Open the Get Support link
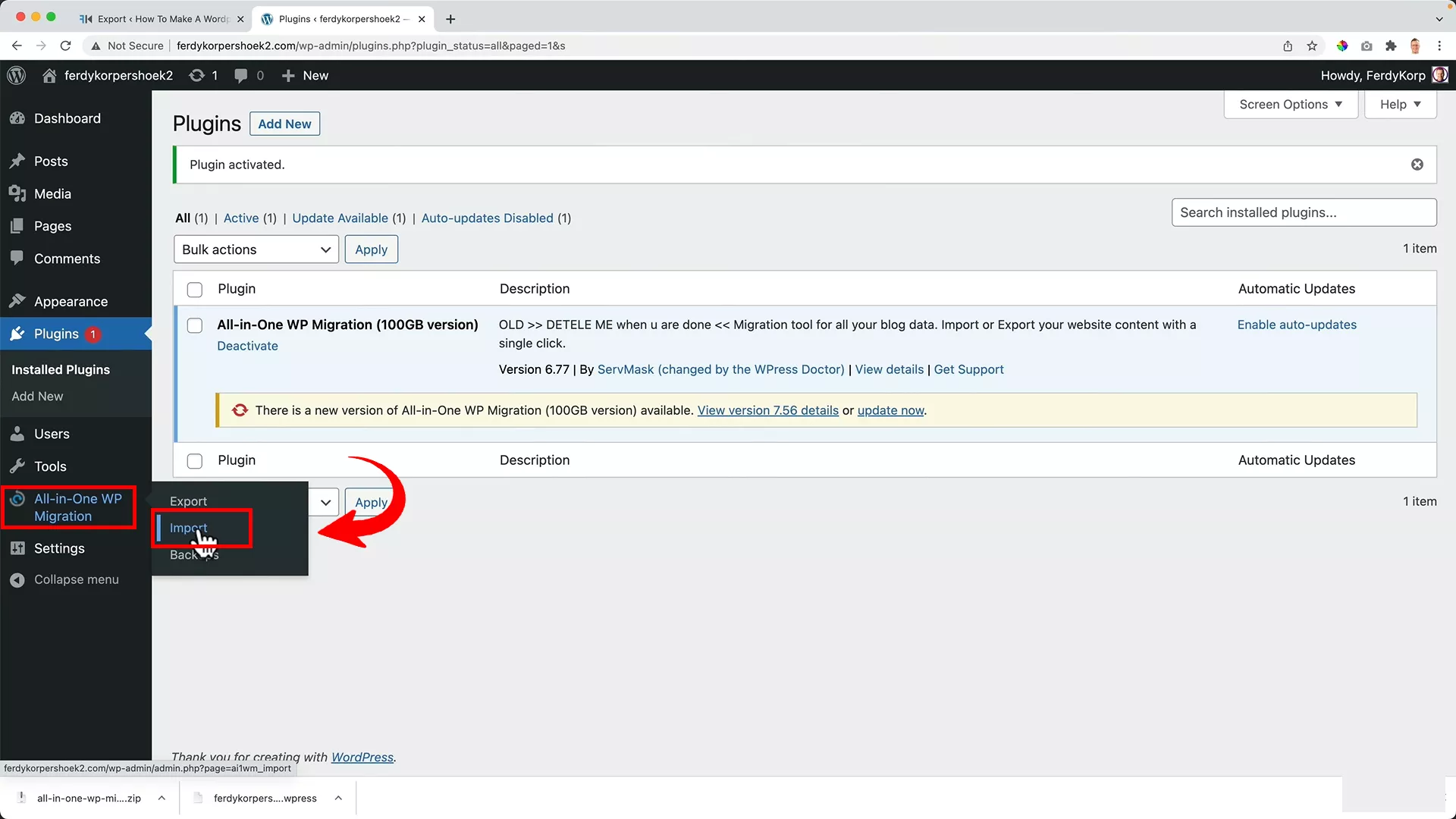Screen dimensions: 1456x819 (x=968, y=369)
